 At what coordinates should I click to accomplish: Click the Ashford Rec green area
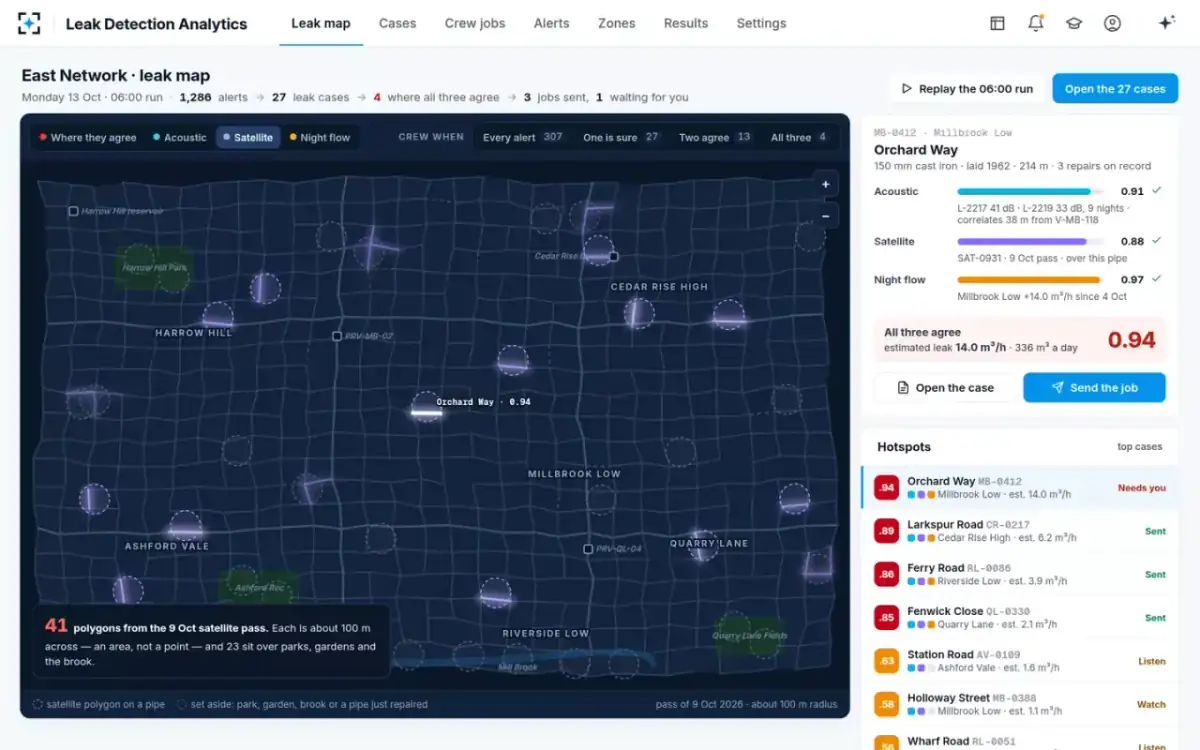(257, 588)
